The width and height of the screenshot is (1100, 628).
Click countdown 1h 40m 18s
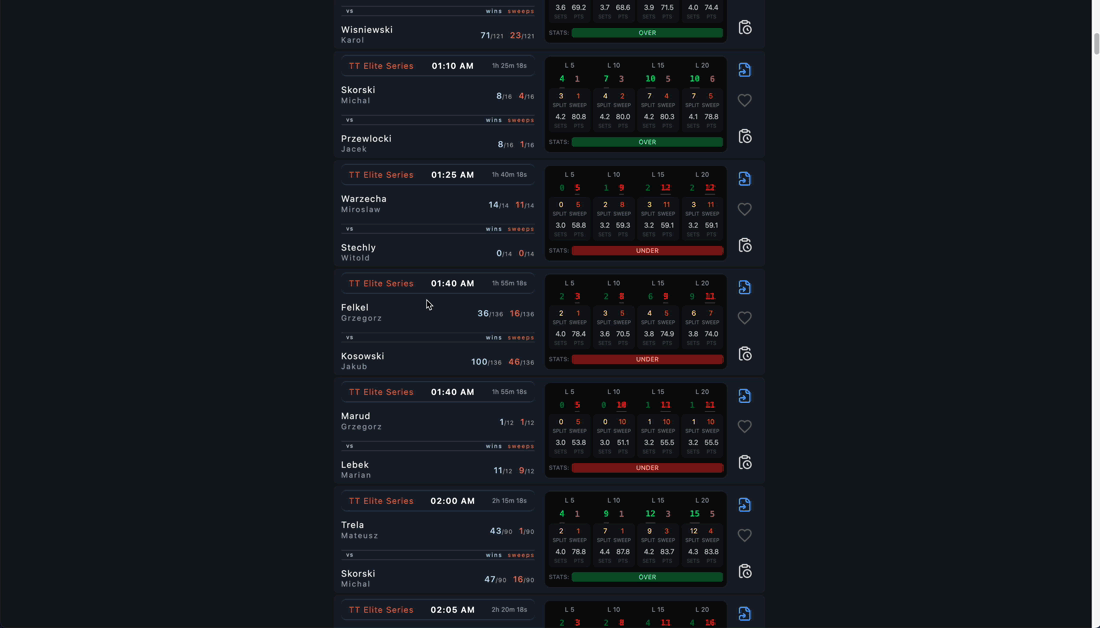point(509,175)
